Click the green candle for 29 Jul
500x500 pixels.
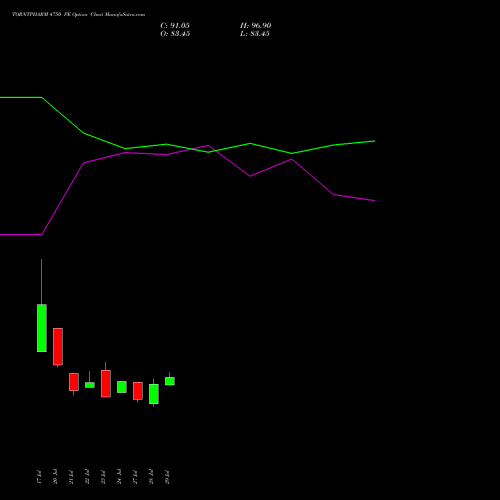pos(170,381)
